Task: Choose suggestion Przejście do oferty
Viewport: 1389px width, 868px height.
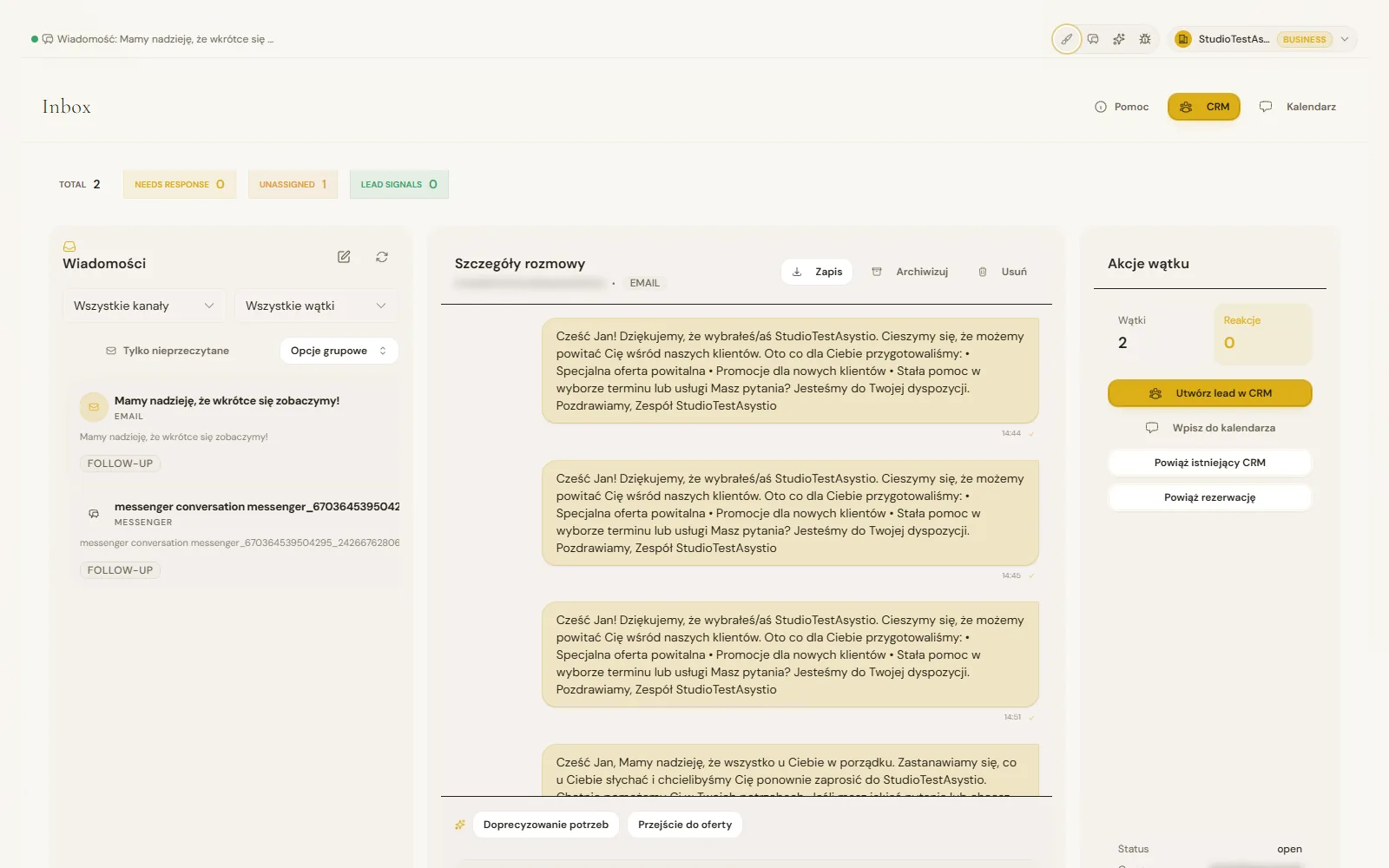Action: pyautogui.click(x=685, y=825)
